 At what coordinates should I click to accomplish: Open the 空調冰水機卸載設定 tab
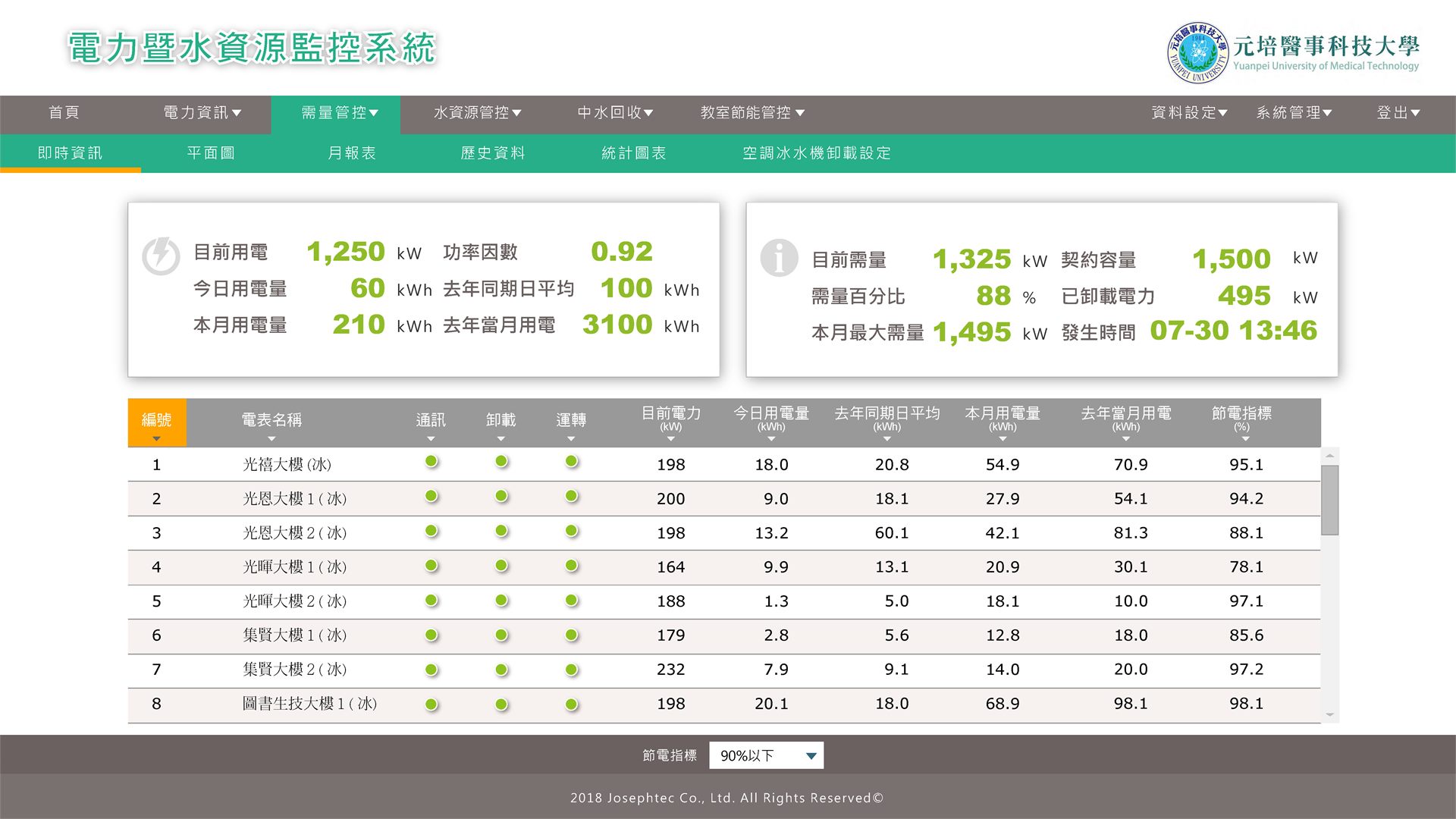coord(817,153)
